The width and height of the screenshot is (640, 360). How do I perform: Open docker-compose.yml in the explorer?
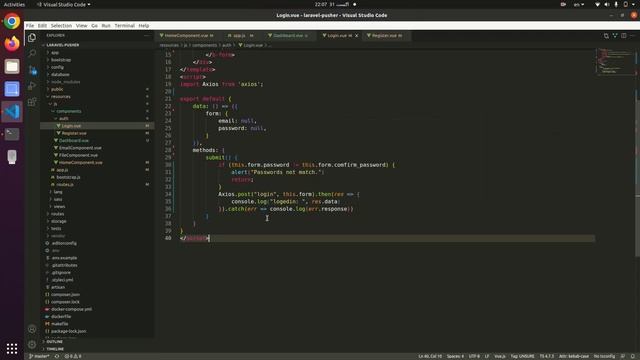click(x=71, y=309)
